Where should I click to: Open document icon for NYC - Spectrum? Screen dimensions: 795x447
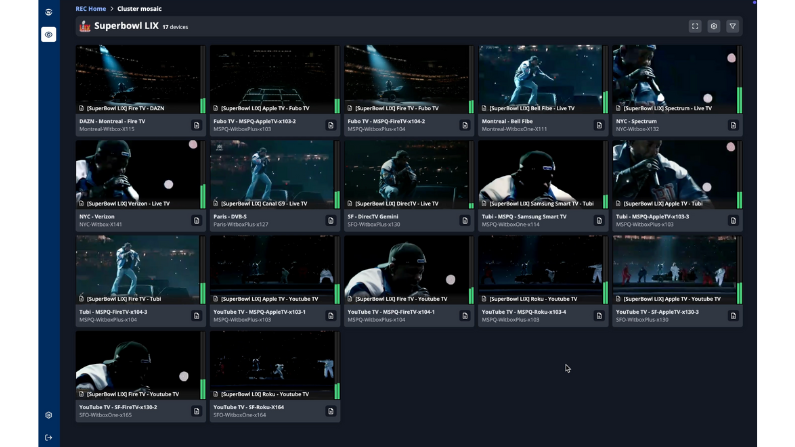(733, 125)
